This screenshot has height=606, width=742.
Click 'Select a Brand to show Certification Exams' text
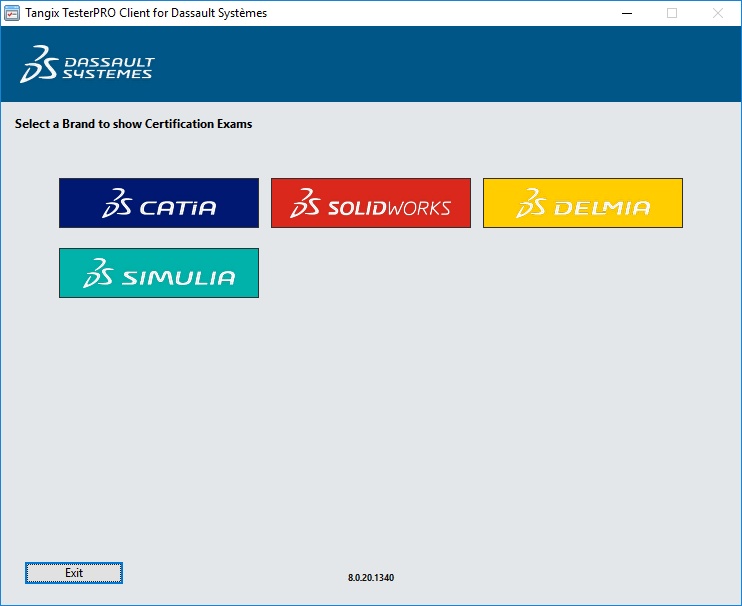(133, 124)
